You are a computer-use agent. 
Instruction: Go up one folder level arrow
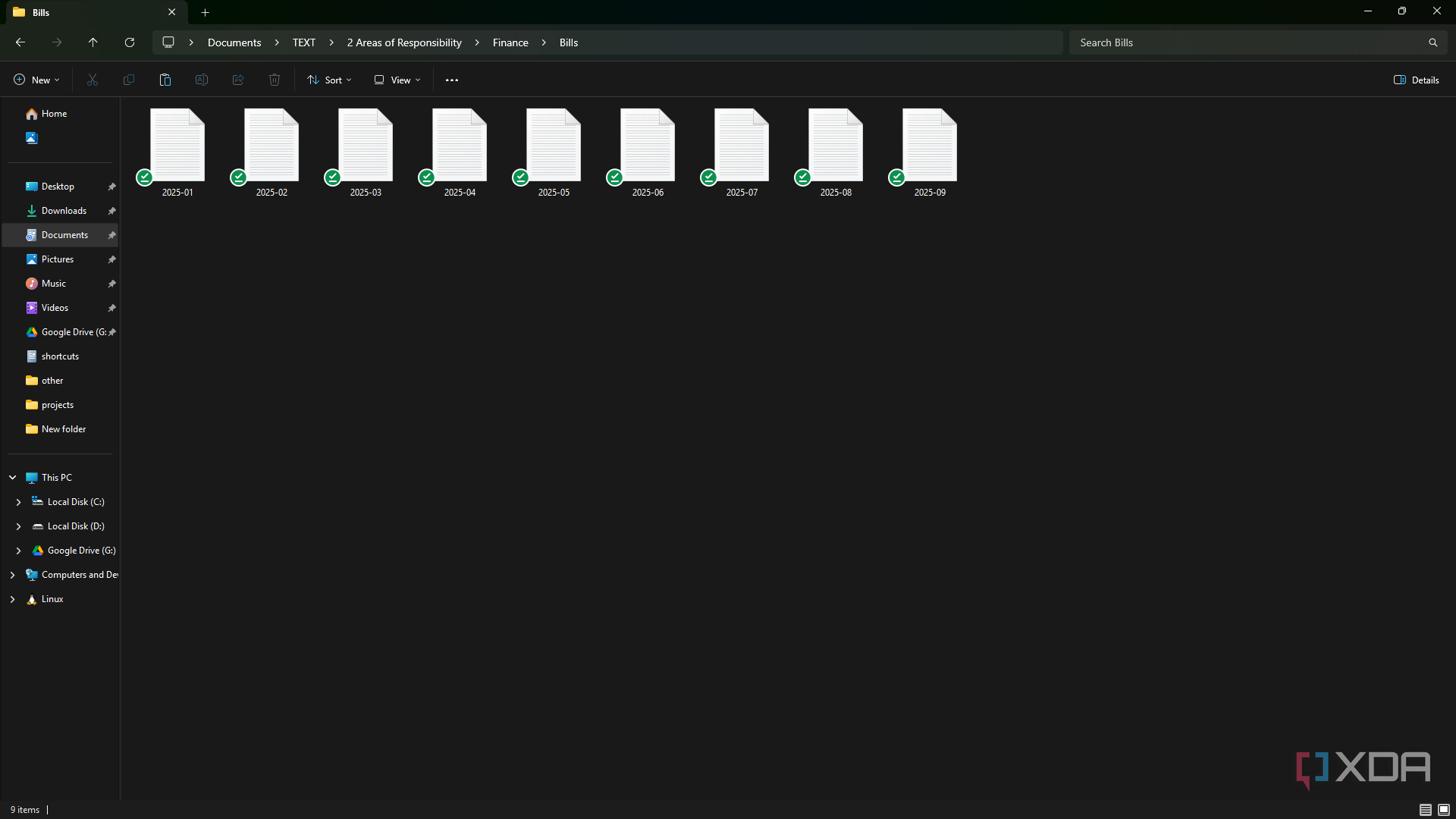[x=93, y=42]
